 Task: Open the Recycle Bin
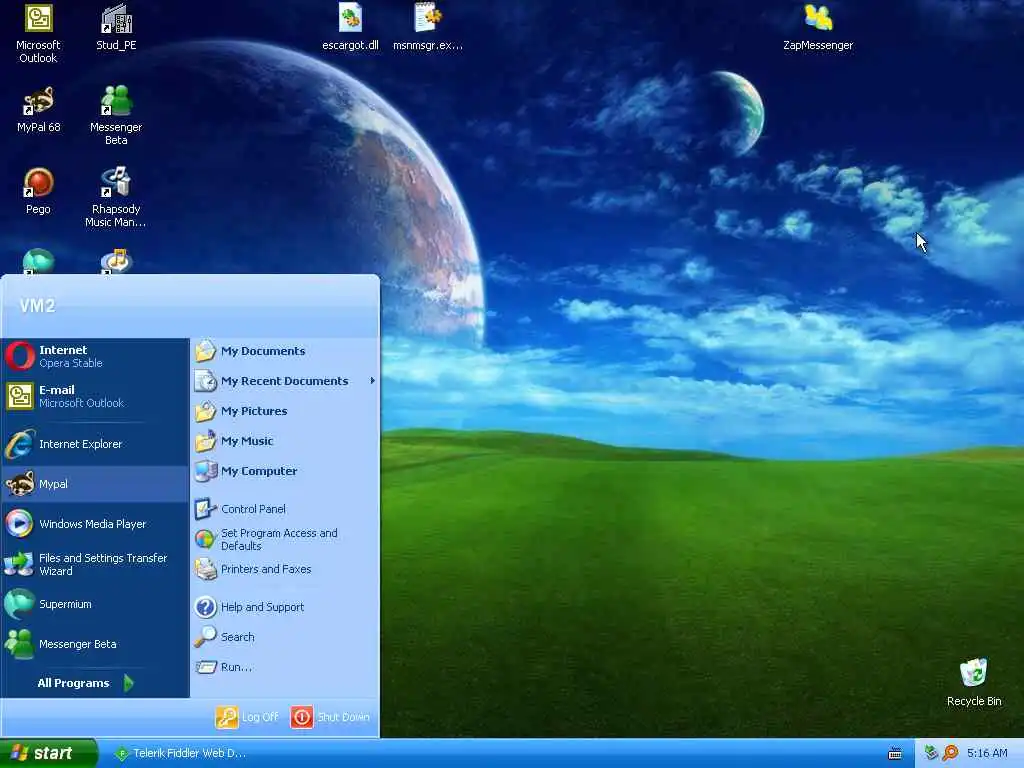click(x=974, y=682)
